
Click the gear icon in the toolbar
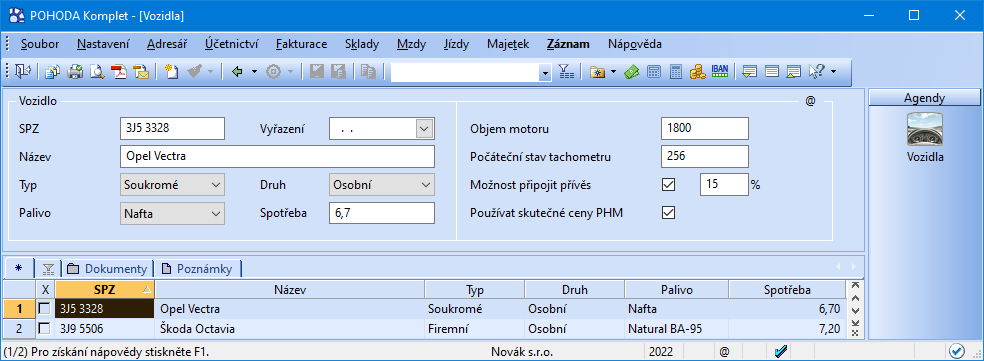tap(273, 72)
